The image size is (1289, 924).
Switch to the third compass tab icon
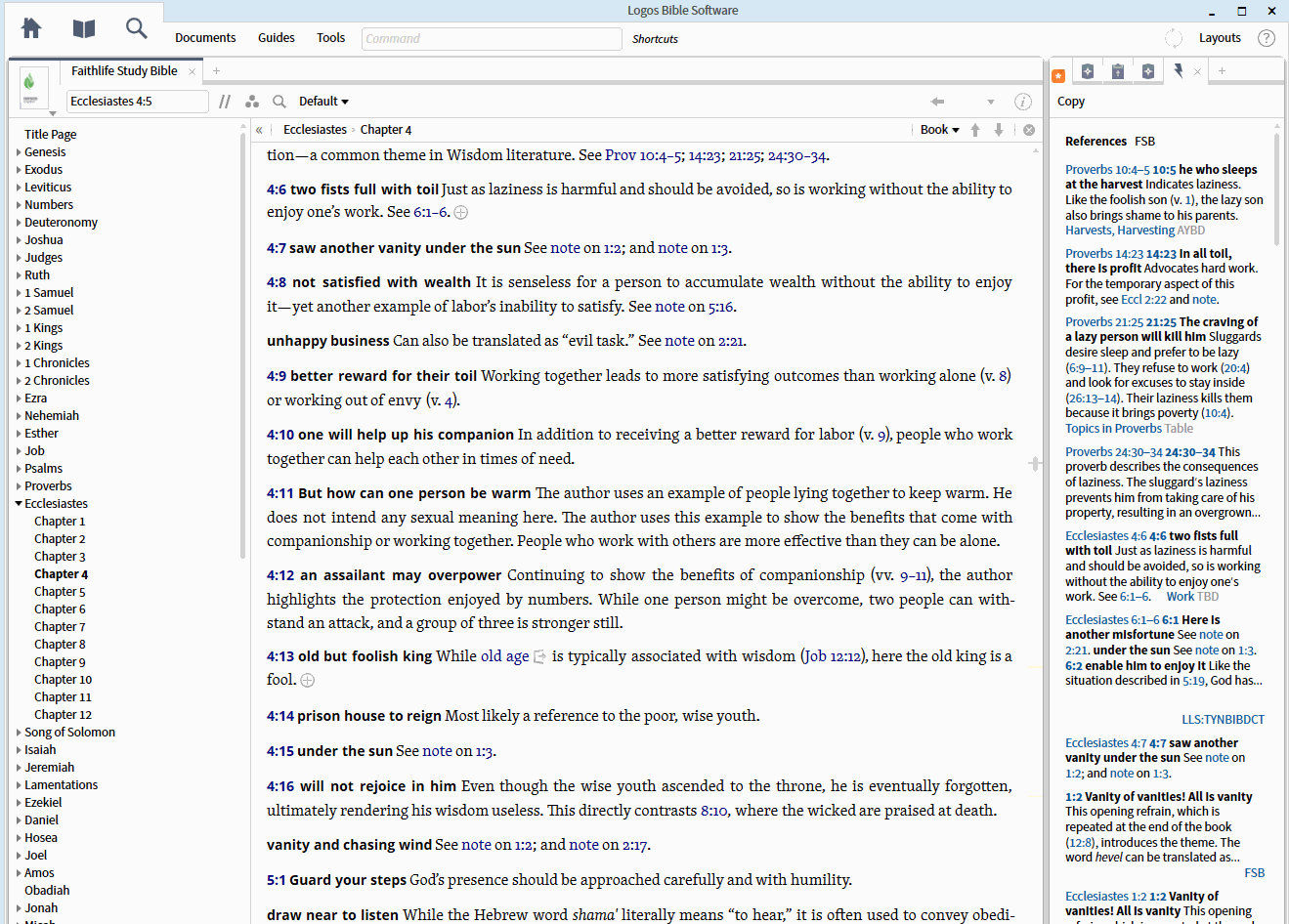[x=1148, y=70]
